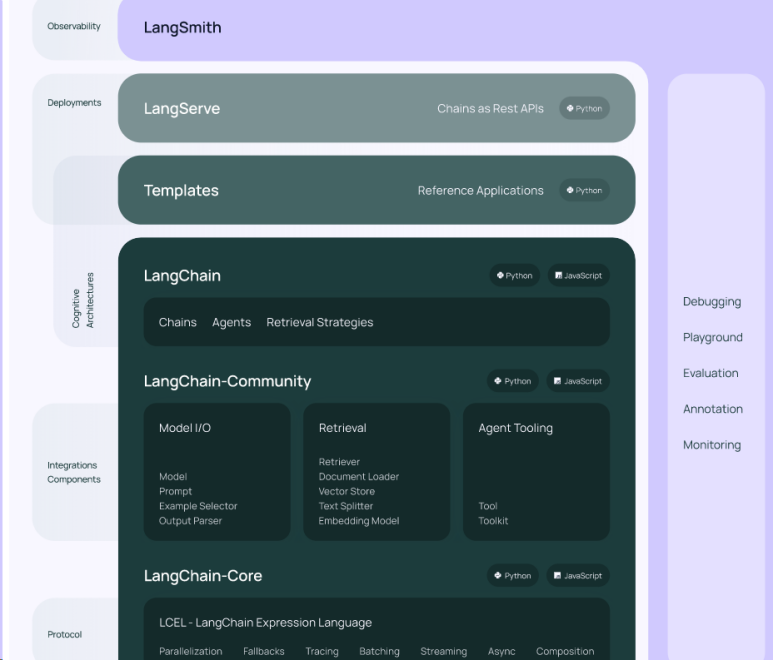Select Model under Model I/O
The width and height of the screenshot is (774, 660).
(x=173, y=477)
